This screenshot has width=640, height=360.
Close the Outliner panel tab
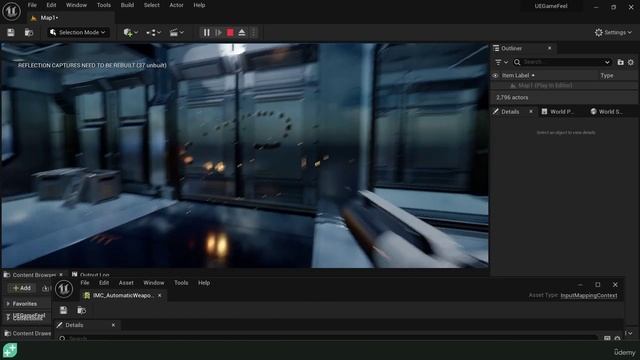[x=549, y=48]
